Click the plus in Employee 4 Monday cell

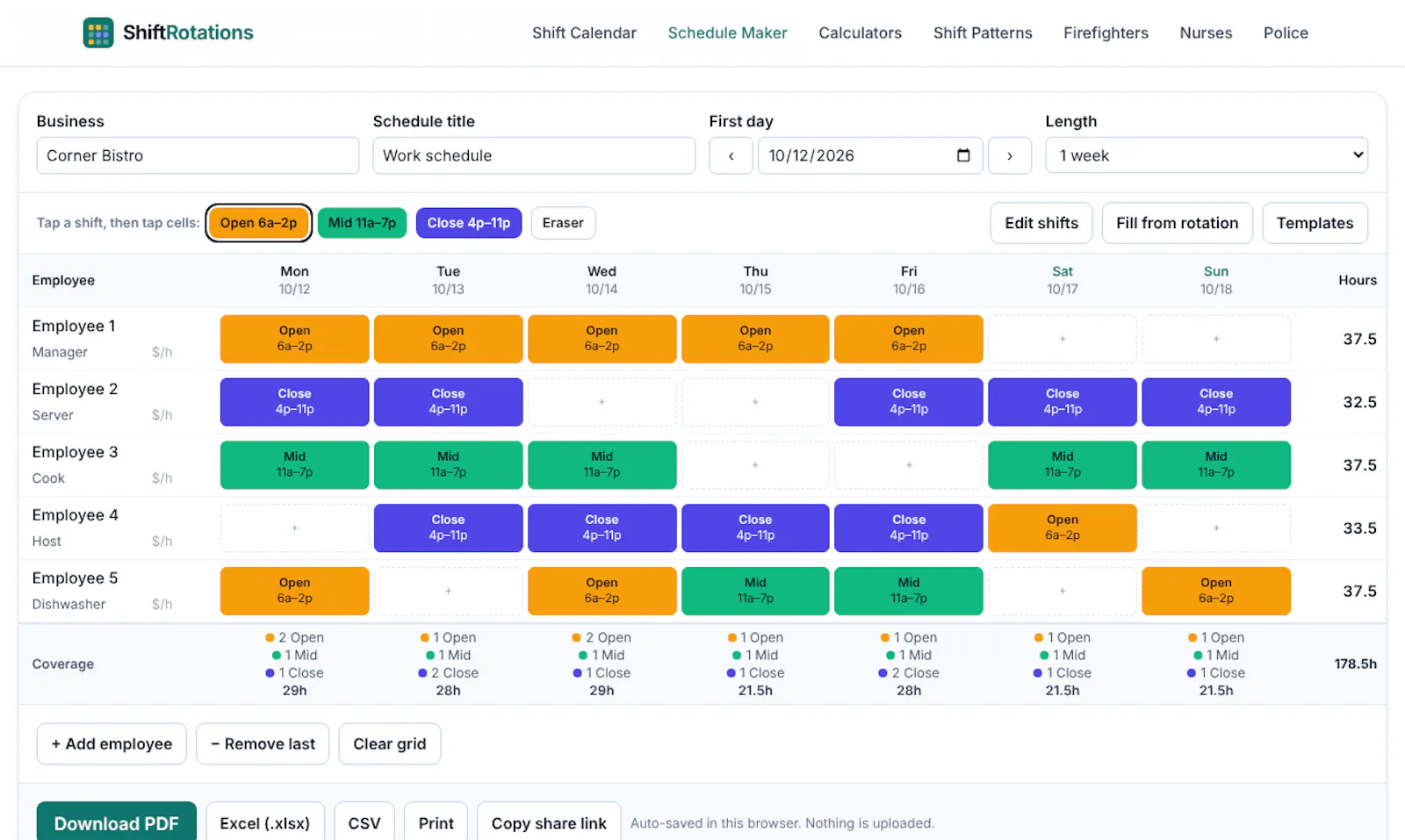[x=294, y=528]
